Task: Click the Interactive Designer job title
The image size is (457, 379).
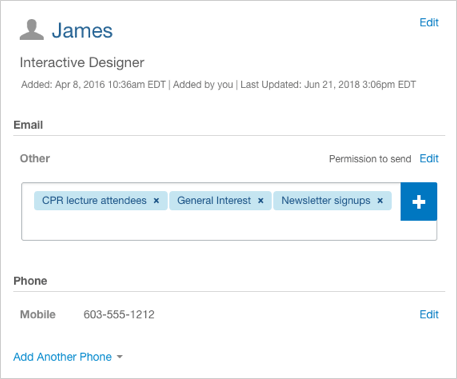Action: (x=82, y=63)
